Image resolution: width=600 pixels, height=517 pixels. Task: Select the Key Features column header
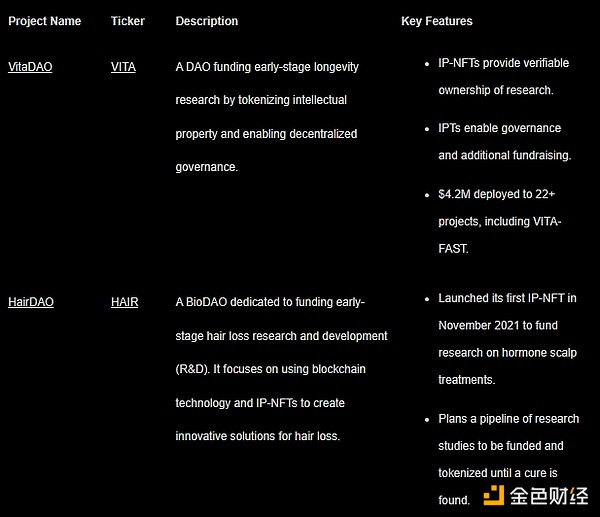coord(437,21)
